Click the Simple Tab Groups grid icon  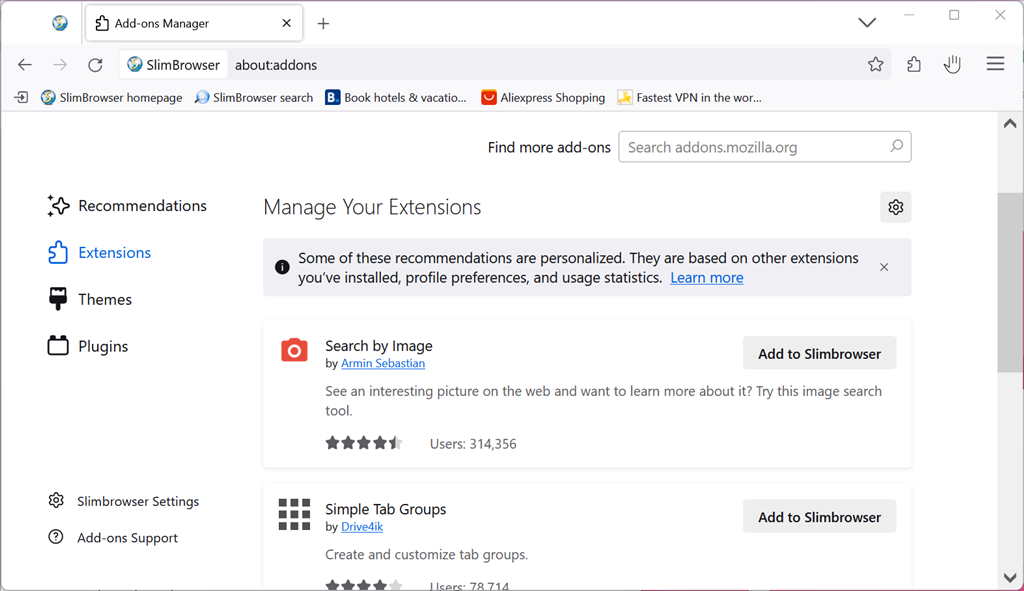tap(295, 514)
